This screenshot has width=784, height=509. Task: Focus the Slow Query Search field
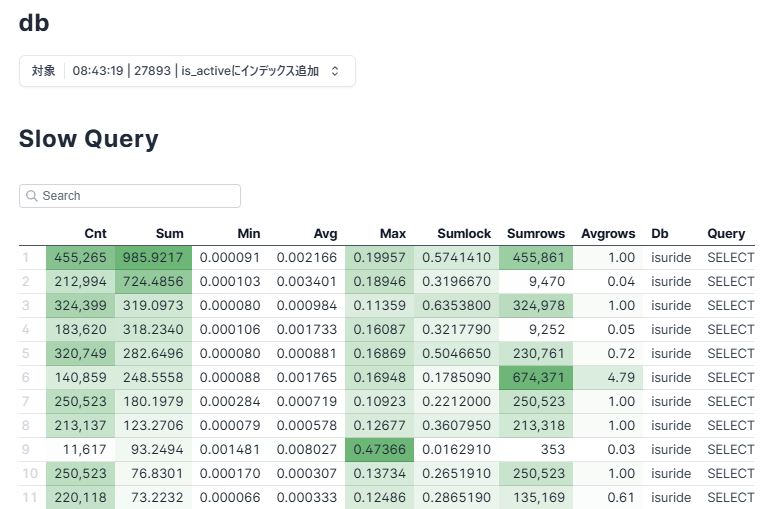coord(130,196)
